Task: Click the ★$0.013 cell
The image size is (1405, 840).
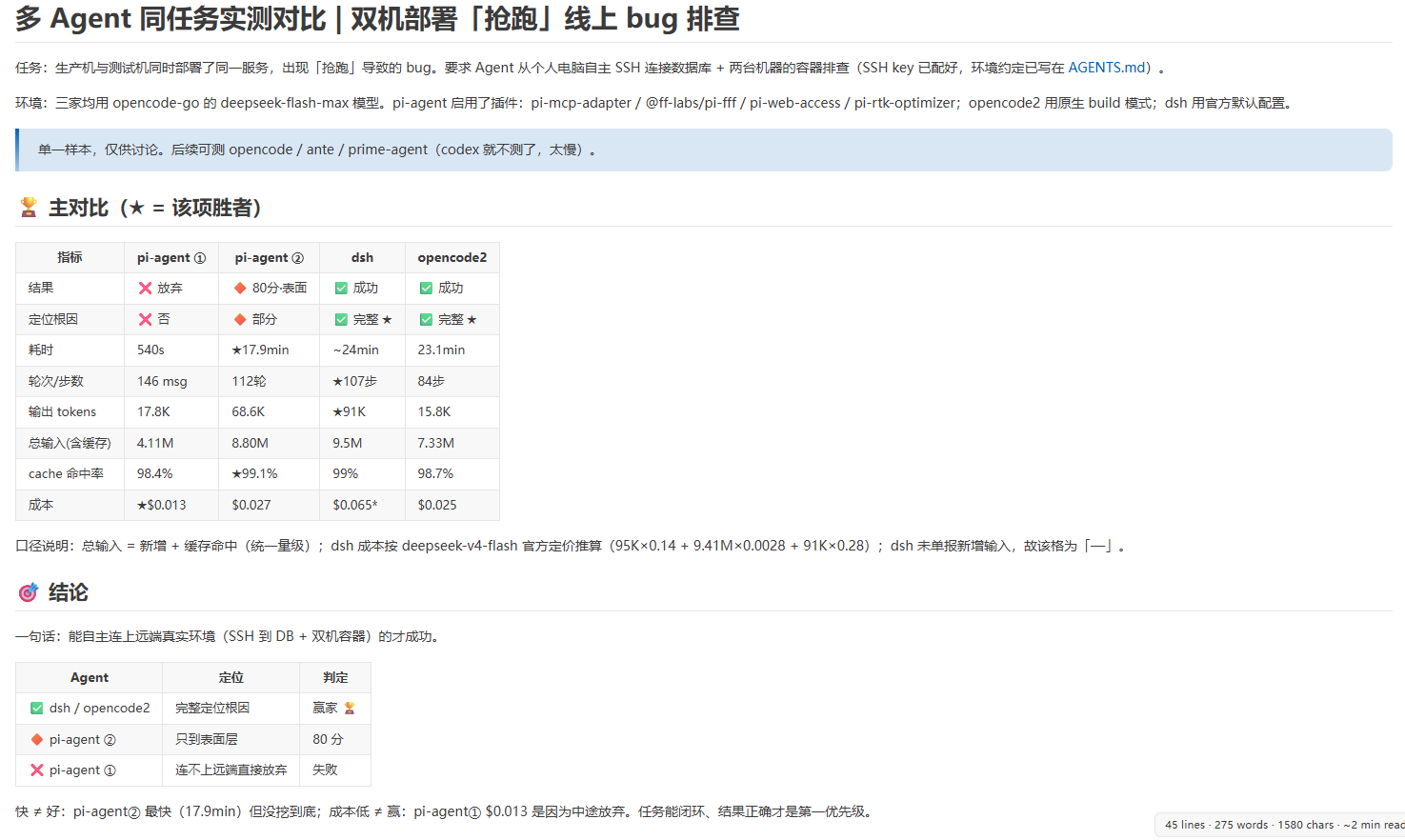Action: (x=171, y=505)
